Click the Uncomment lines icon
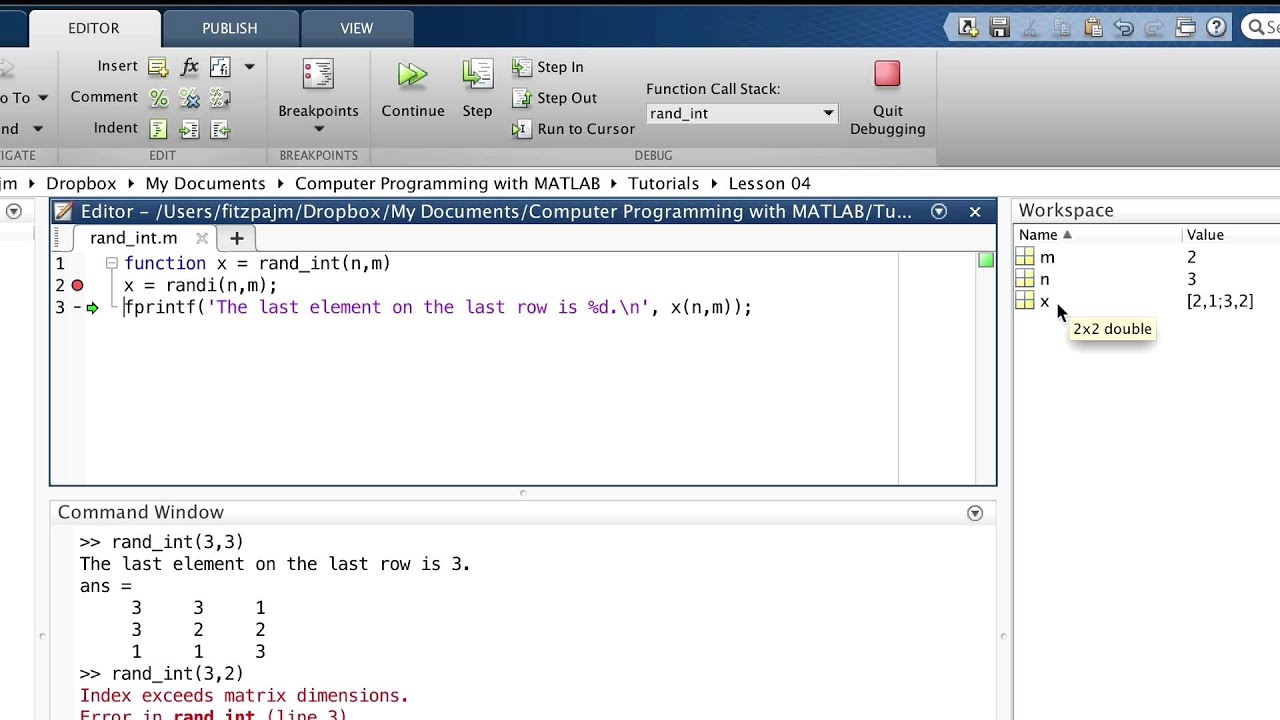The height and width of the screenshot is (720, 1280). pyautogui.click(x=189, y=98)
